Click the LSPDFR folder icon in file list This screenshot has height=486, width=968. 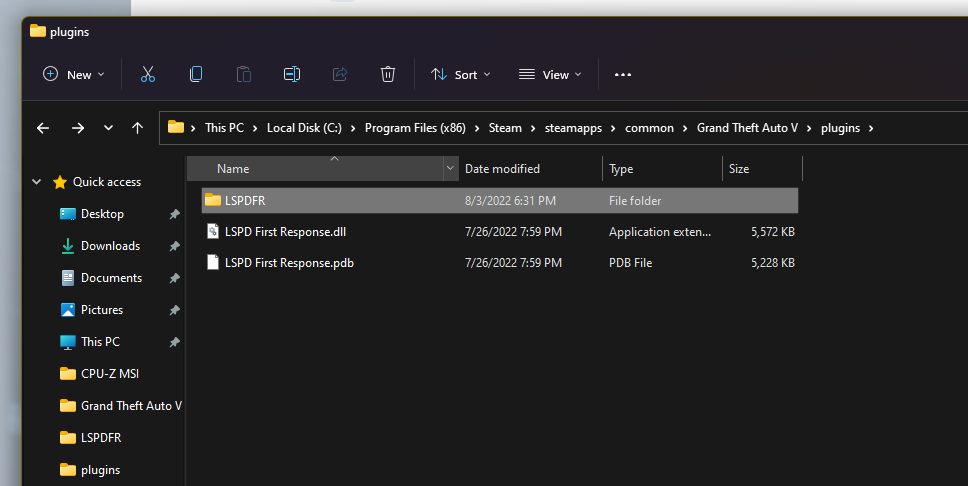[x=213, y=200]
